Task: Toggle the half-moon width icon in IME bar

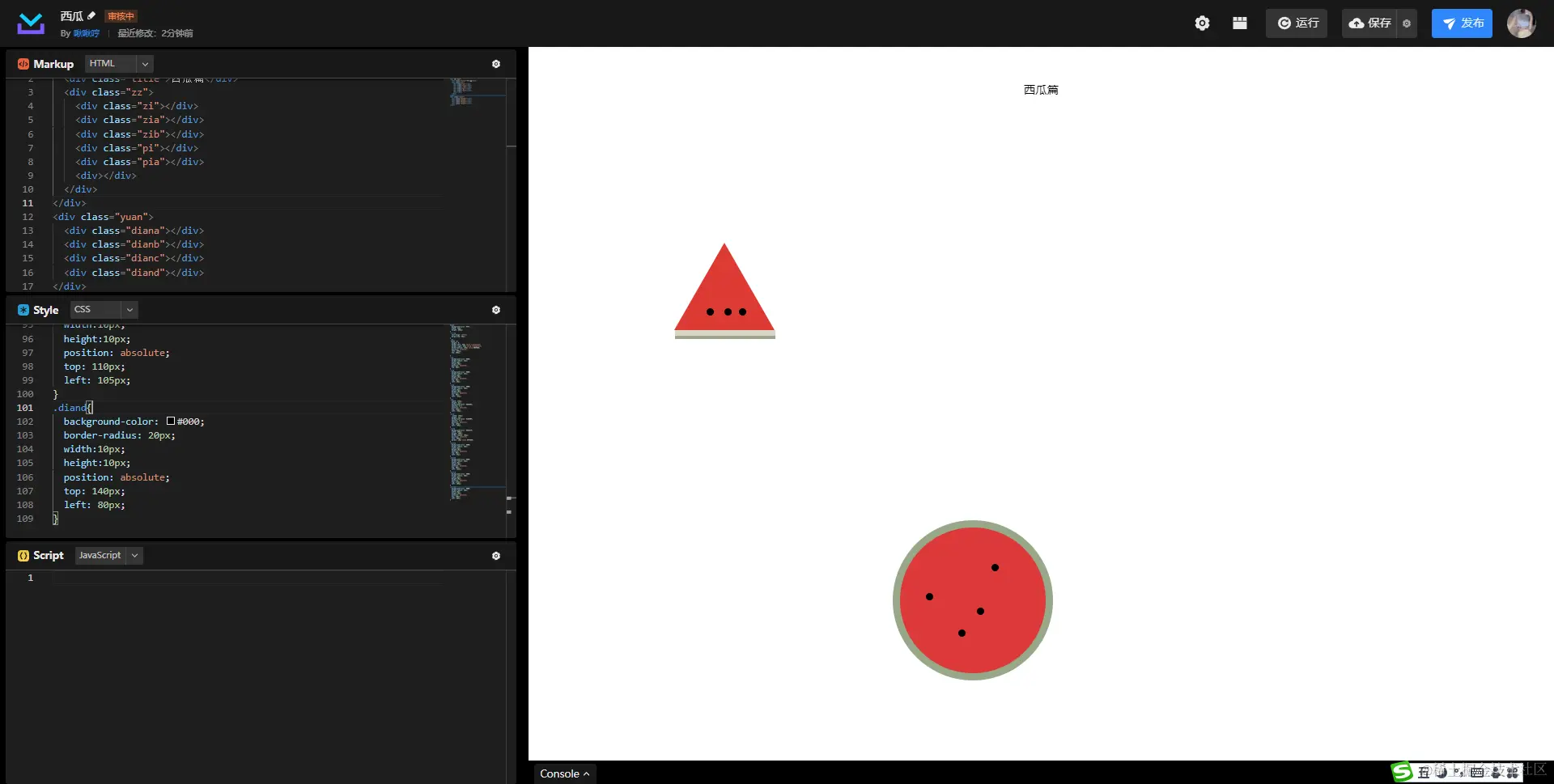Action: click(x=1441, y=773)
